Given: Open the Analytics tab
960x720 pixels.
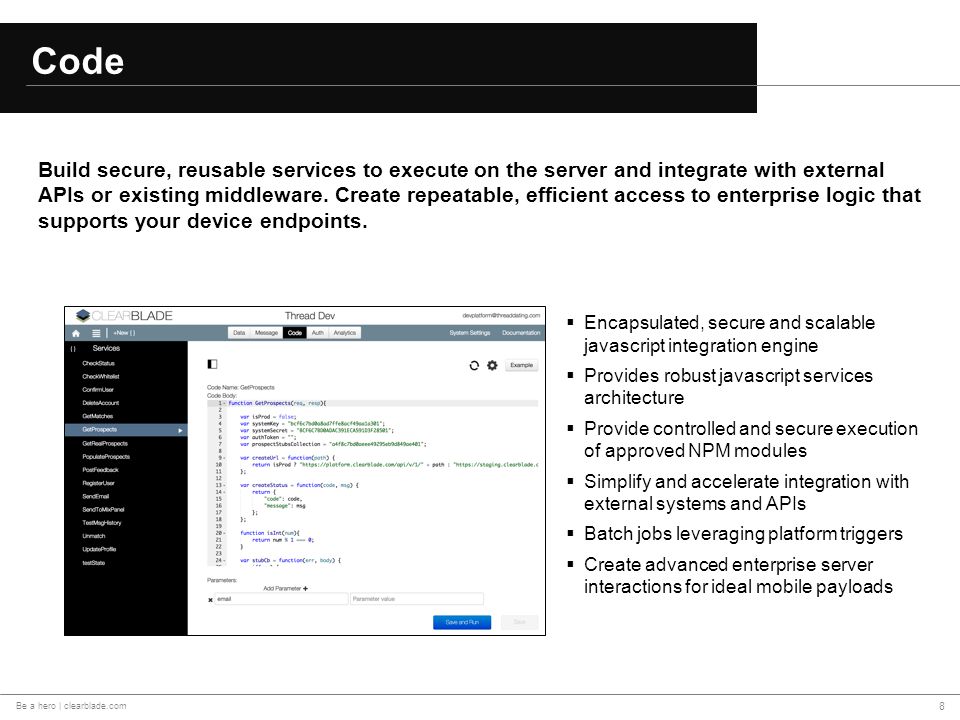Looking at the screenshot, I should pos(345,332).
